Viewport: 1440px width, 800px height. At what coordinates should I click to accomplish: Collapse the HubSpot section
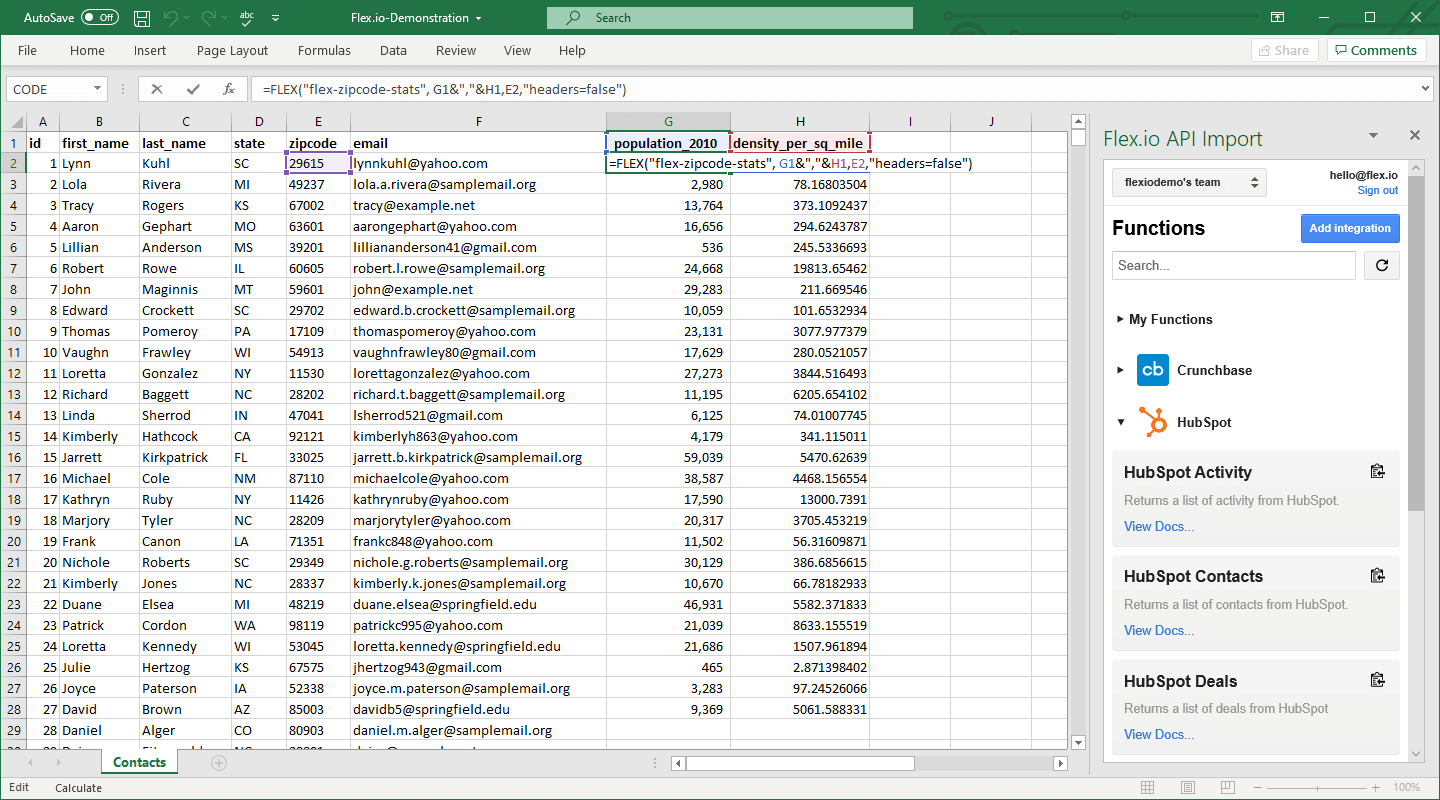(1121, 422)
